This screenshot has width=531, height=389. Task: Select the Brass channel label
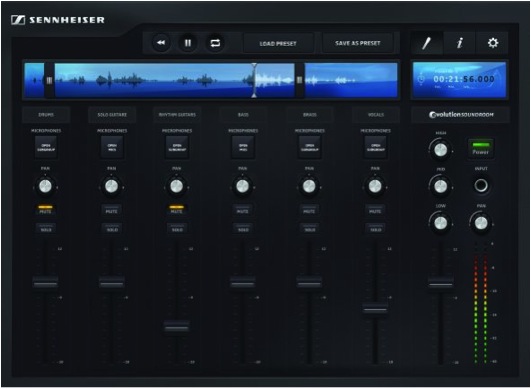pos(310,115)
